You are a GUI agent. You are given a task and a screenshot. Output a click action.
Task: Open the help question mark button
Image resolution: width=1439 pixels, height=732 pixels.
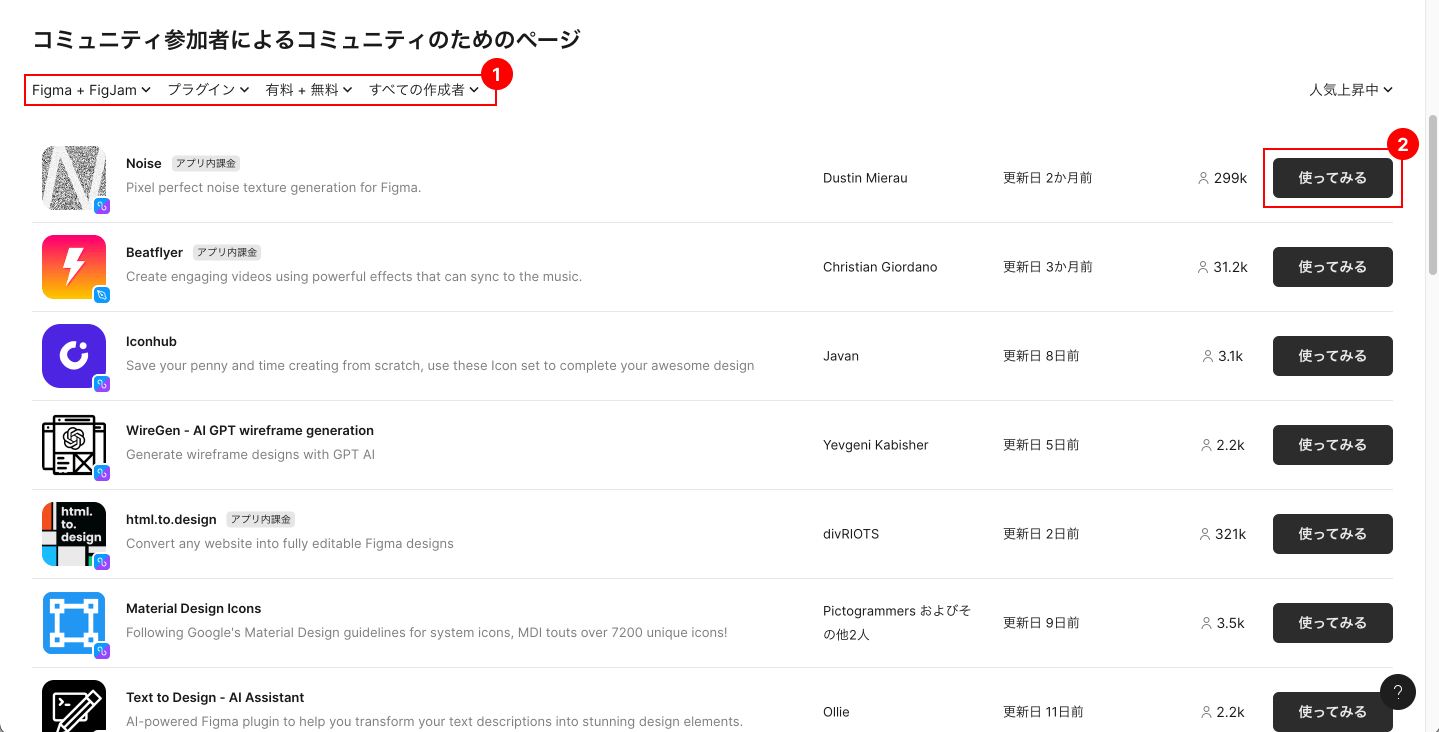click(x=1398, y=692)
